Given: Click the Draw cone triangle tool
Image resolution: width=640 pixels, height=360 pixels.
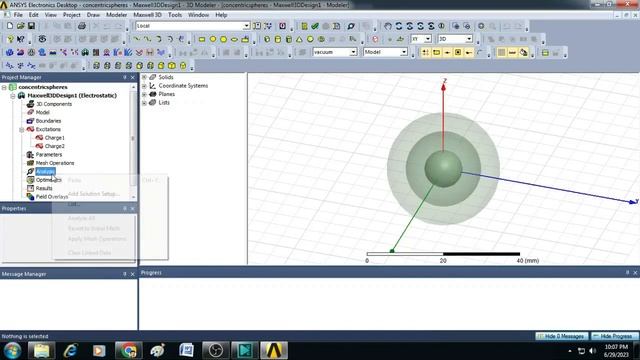Looking at the screenshot, I should click(x=299, y=39).
